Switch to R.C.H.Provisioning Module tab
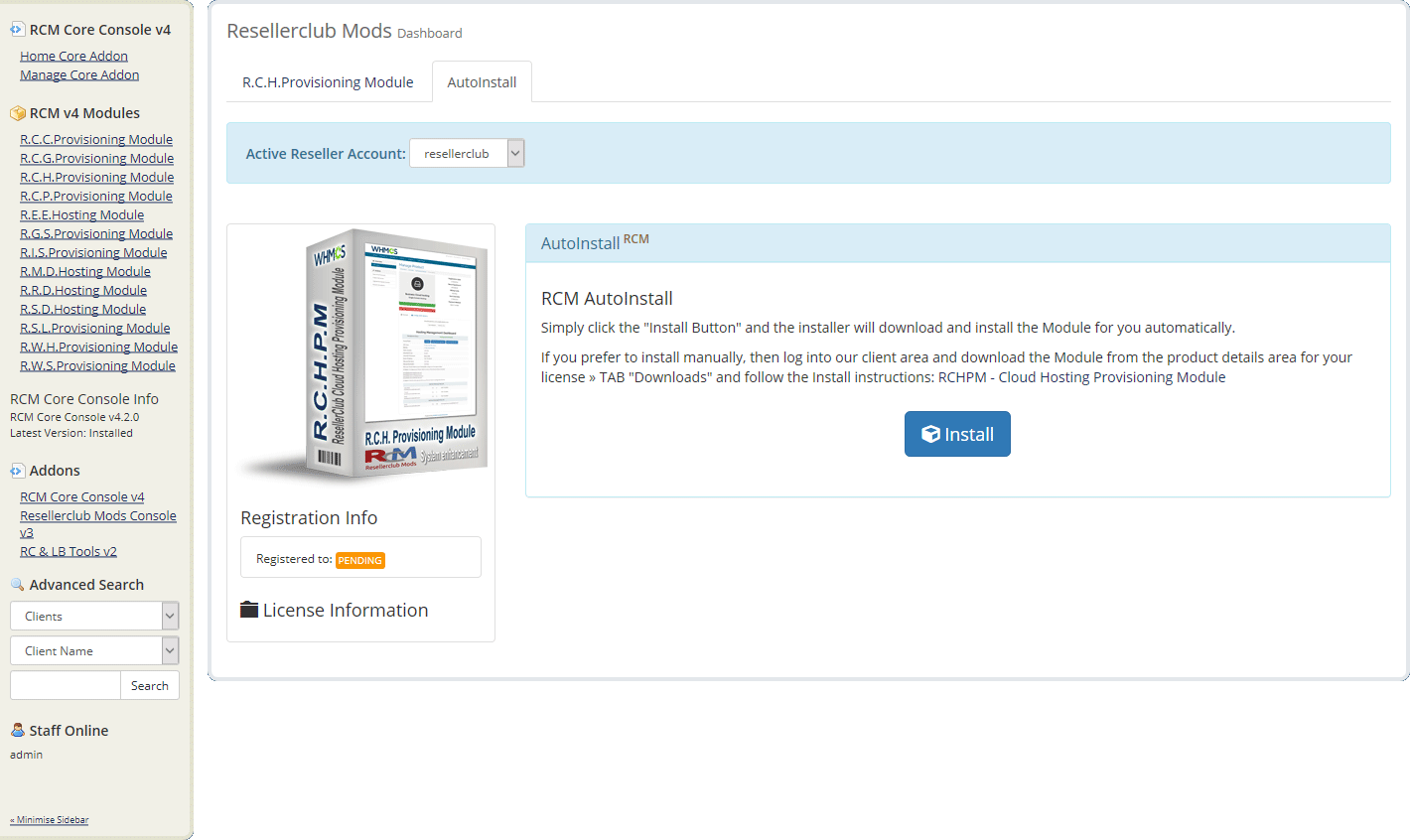 [328, 82]
